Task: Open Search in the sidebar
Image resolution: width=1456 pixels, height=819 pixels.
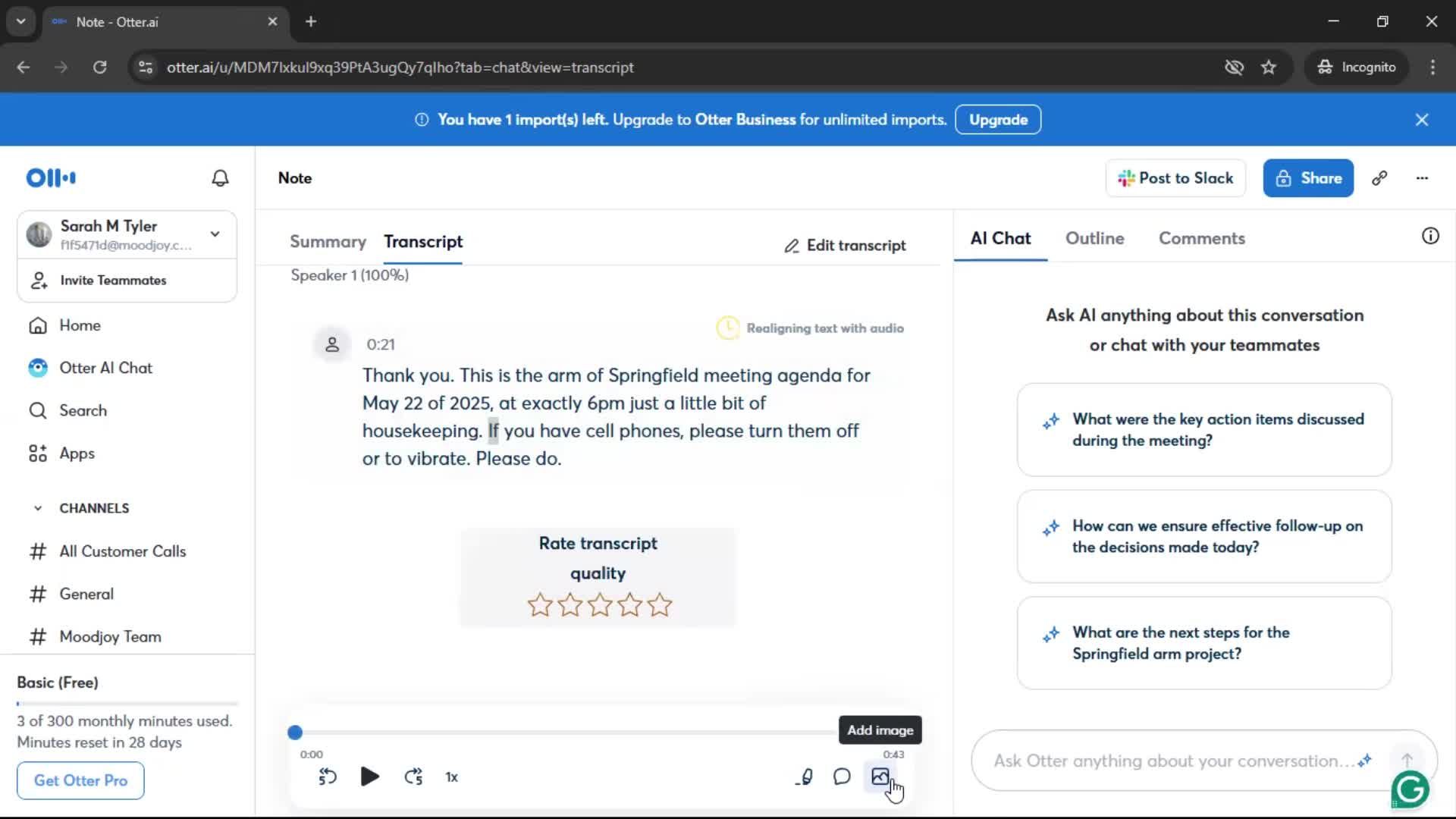Action: 83,411
